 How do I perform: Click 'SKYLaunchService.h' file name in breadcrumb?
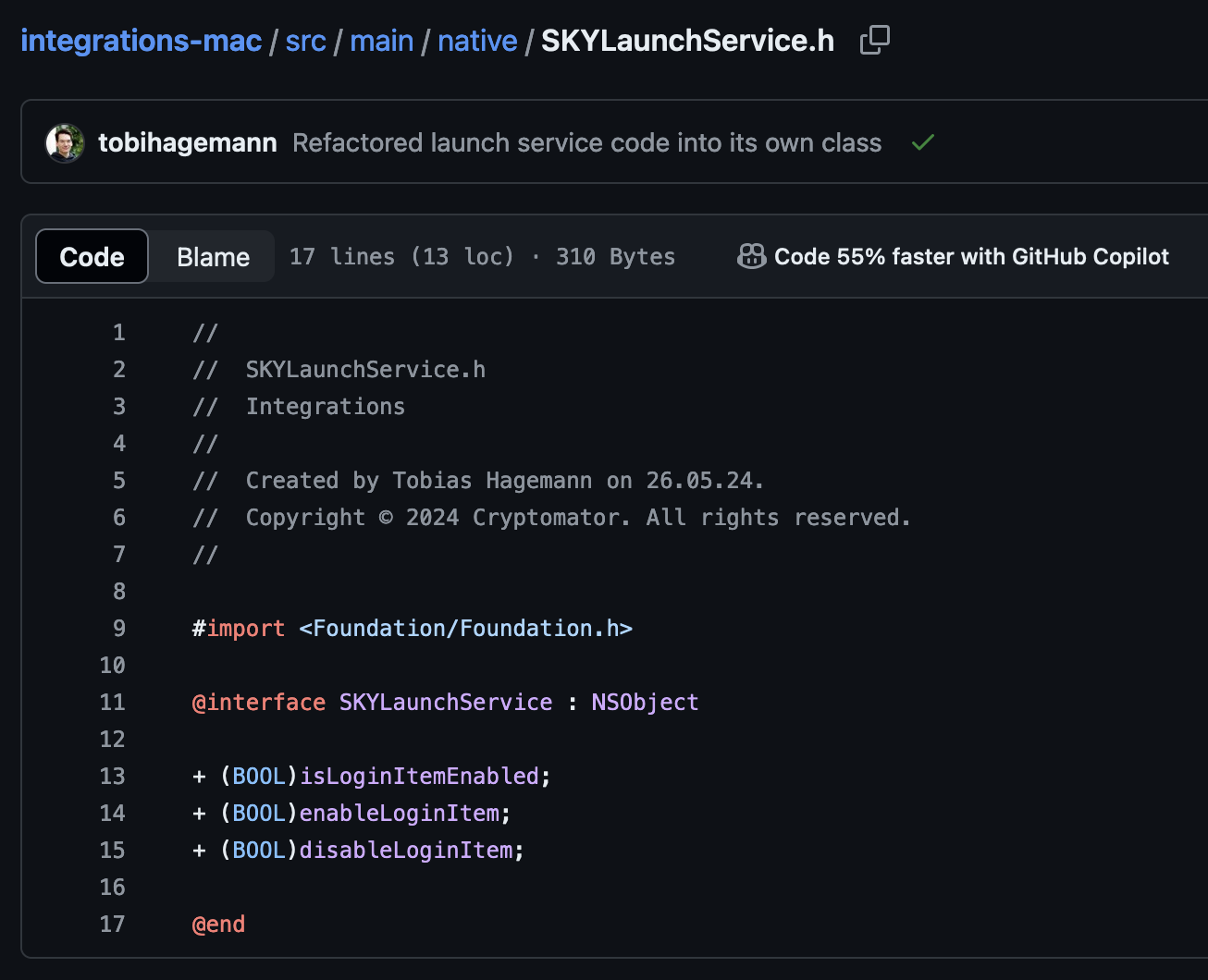687,41
